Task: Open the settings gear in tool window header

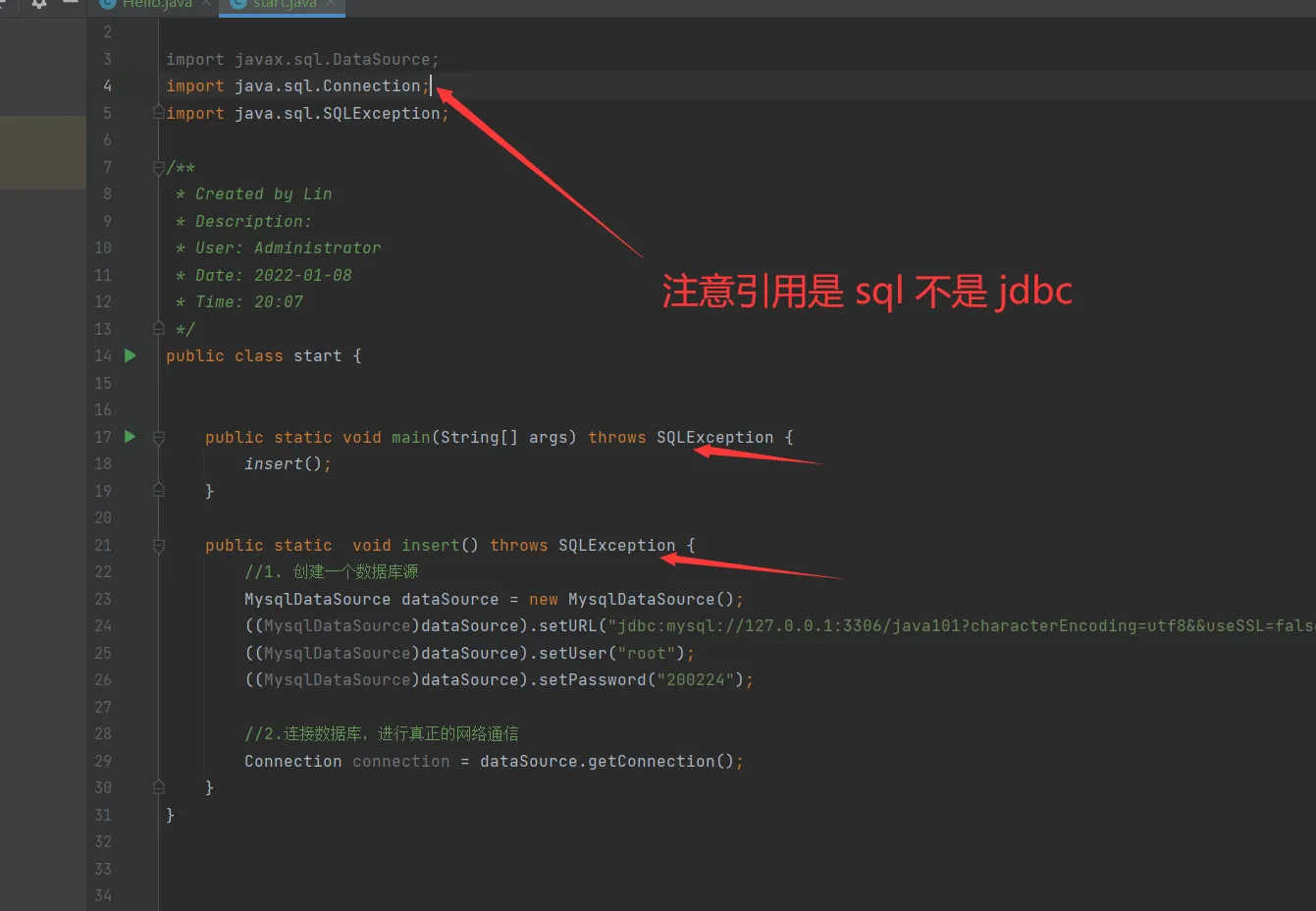Action: 39,4
